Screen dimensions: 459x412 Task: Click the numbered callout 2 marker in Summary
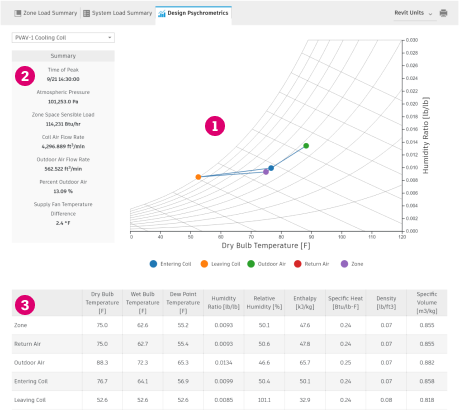click(25, 76)
